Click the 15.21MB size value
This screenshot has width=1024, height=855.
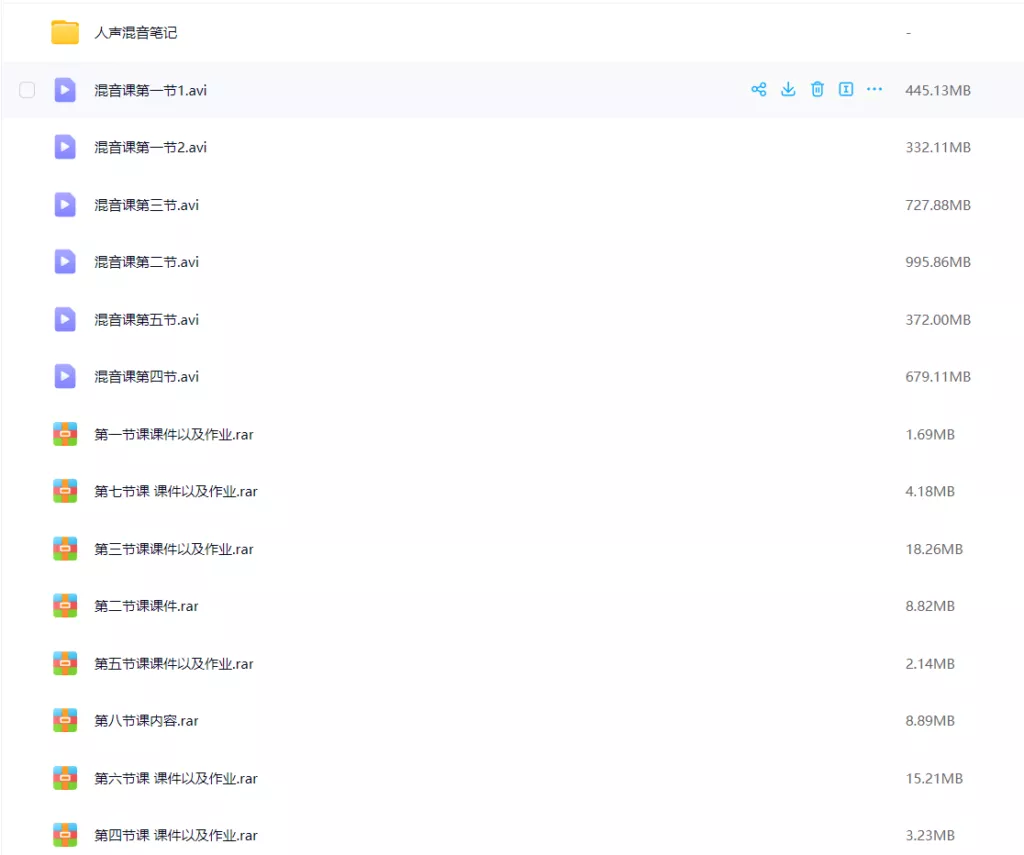point(934,778)
